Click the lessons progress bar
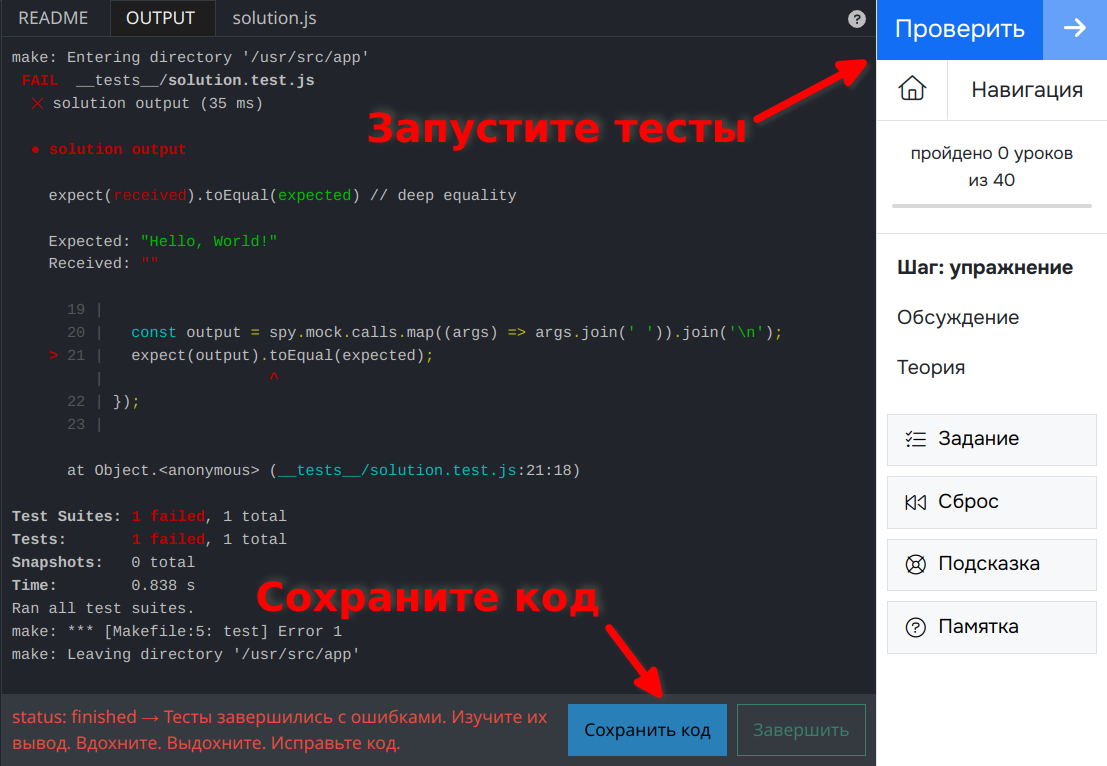Viewport: 1107px width, 766px height. click(x=992, y=206)
